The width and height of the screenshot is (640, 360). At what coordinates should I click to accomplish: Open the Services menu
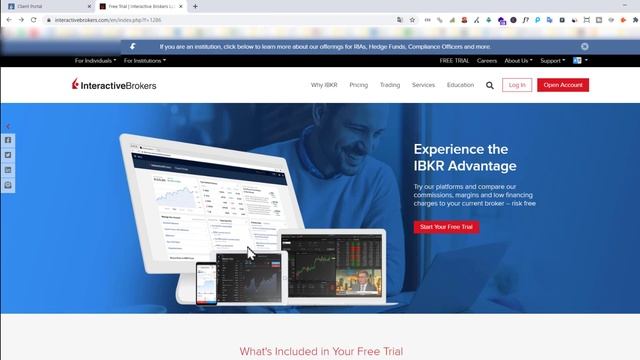tap(423, 85)
